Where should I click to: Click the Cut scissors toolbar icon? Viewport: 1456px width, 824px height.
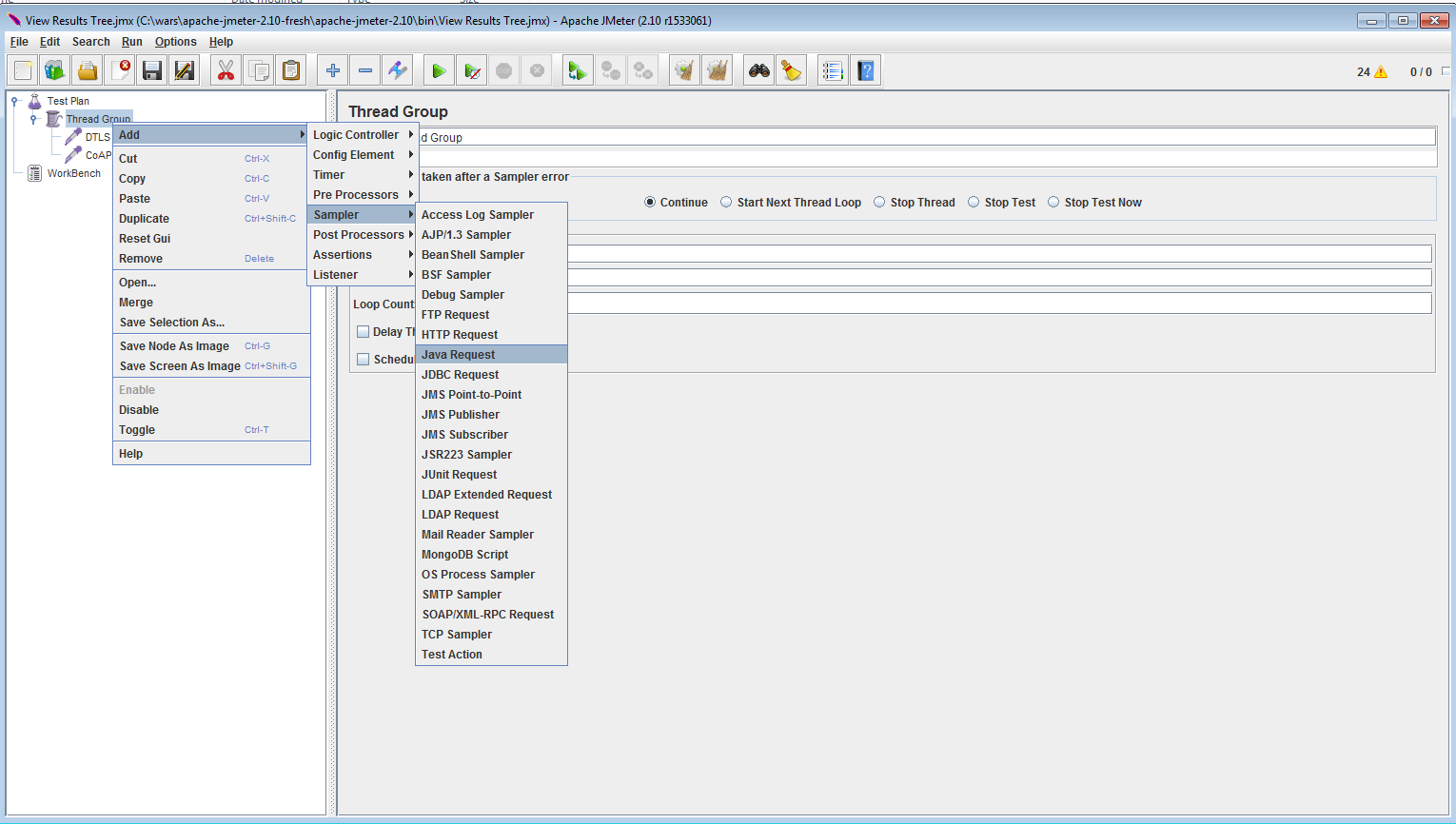226,70
